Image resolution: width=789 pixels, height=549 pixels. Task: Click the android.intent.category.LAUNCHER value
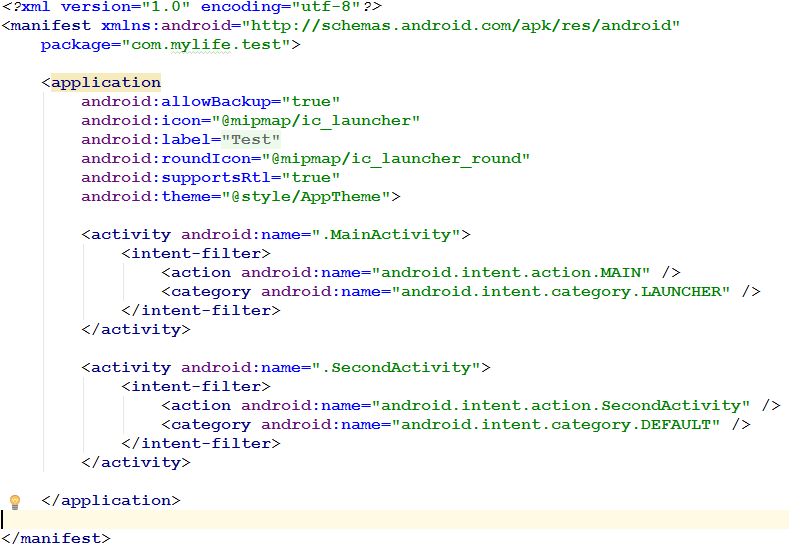561,292
